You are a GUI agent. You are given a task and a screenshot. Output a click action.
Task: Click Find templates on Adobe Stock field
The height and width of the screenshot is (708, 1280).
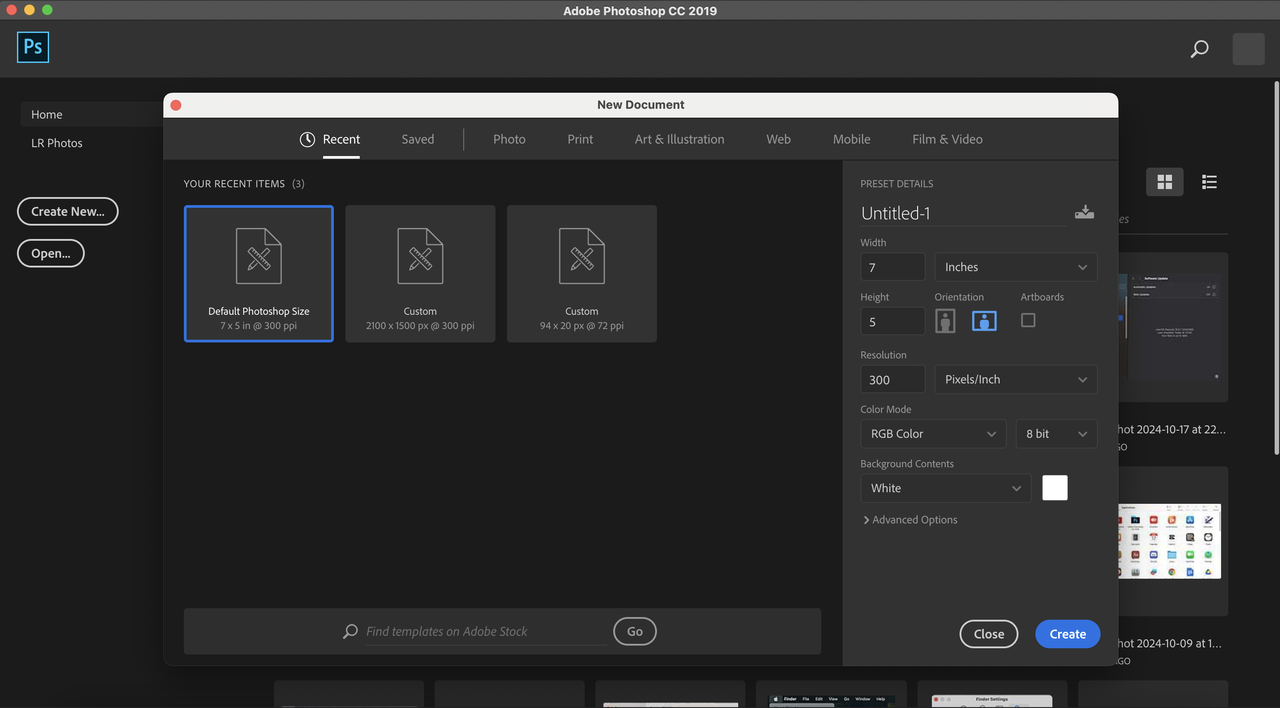[485, 631]
